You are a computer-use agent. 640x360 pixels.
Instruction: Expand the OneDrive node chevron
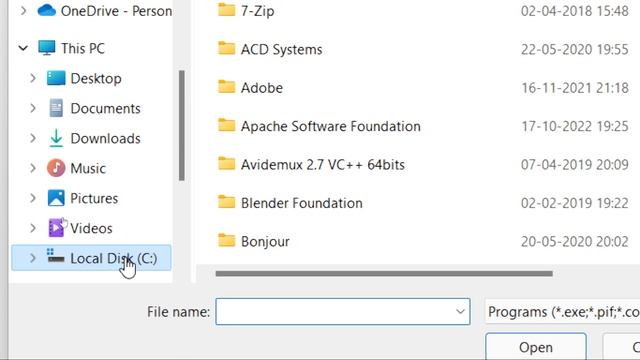click(23, 11)
